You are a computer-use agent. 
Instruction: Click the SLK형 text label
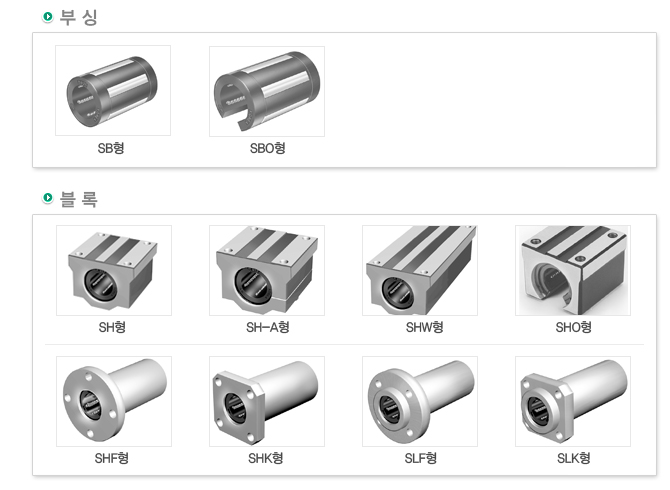pyautogui.click(x=573, y=458)
